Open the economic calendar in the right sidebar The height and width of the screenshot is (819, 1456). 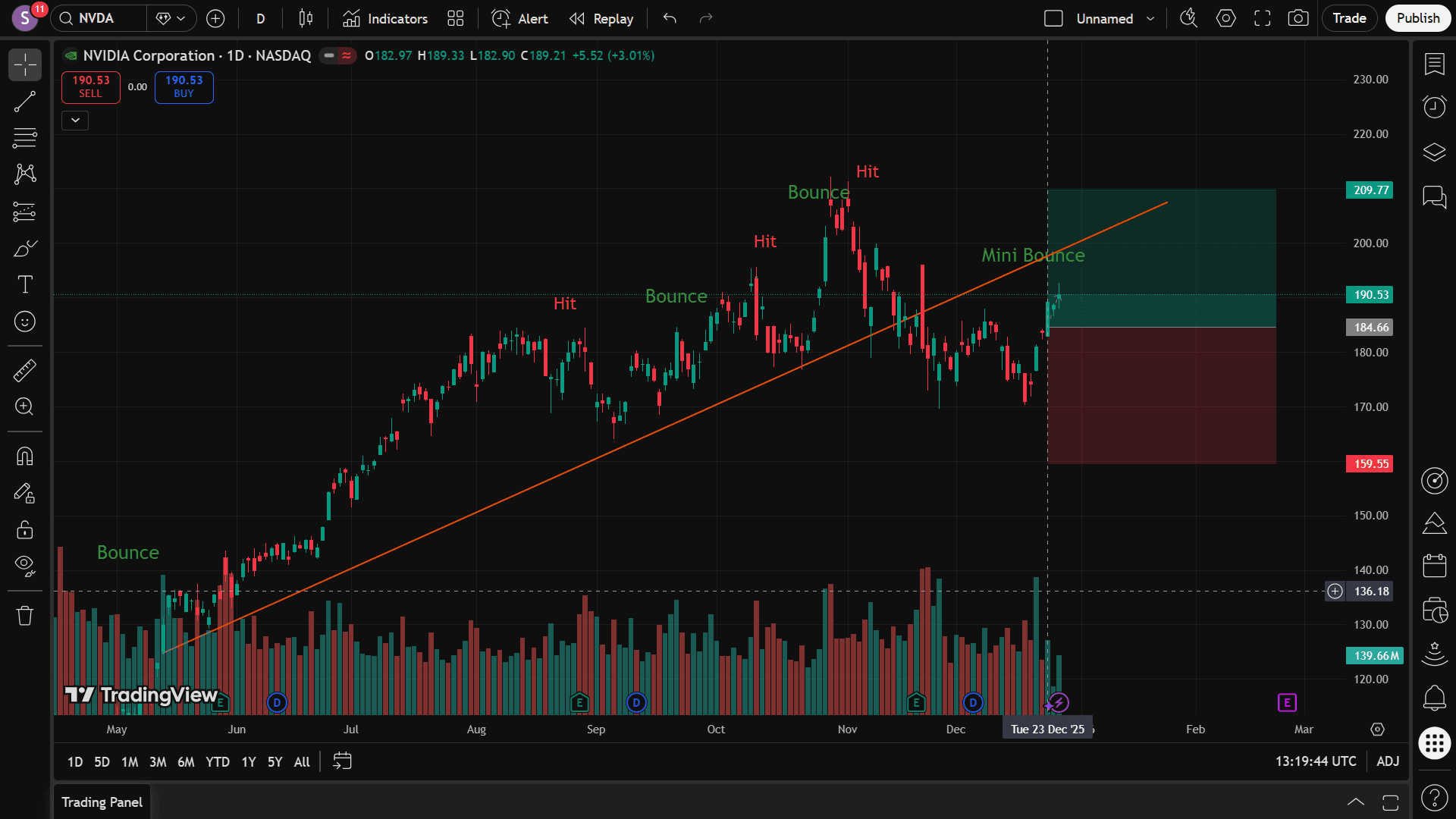pyautogui.click(x=1434, y=565)
